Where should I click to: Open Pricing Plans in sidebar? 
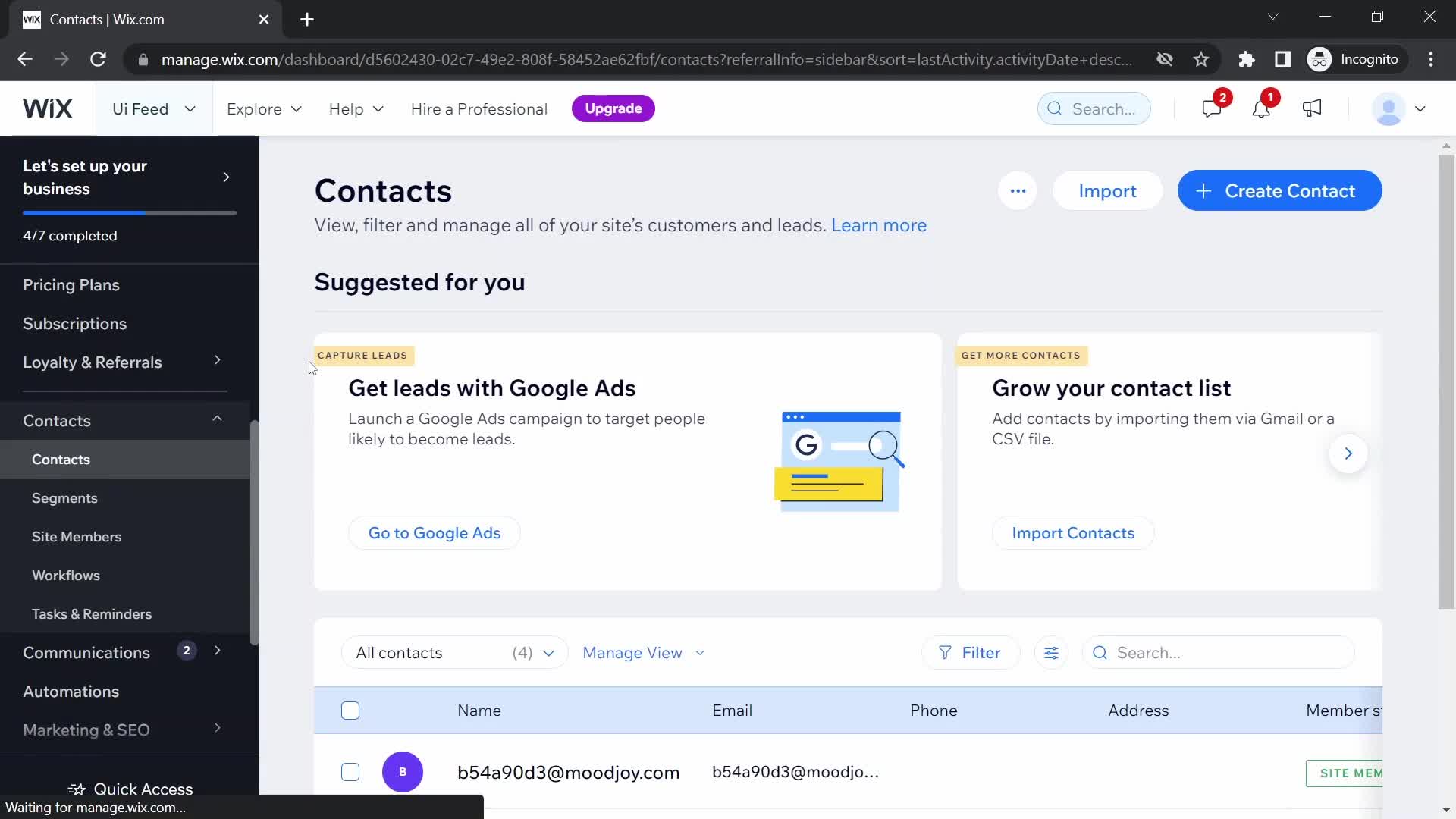click(71, 285)
